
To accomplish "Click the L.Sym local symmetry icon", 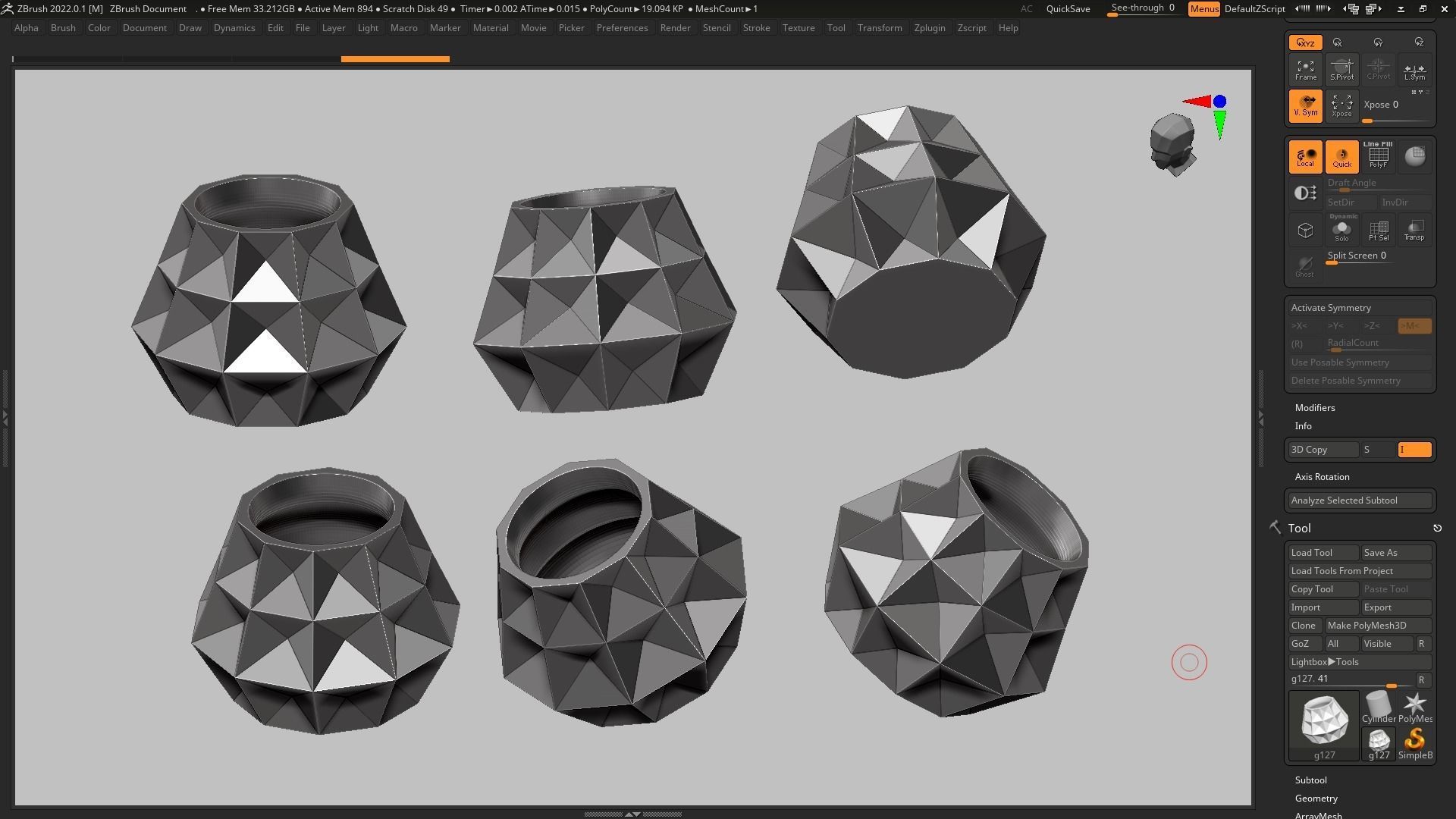I will [x=1414, y=70].
